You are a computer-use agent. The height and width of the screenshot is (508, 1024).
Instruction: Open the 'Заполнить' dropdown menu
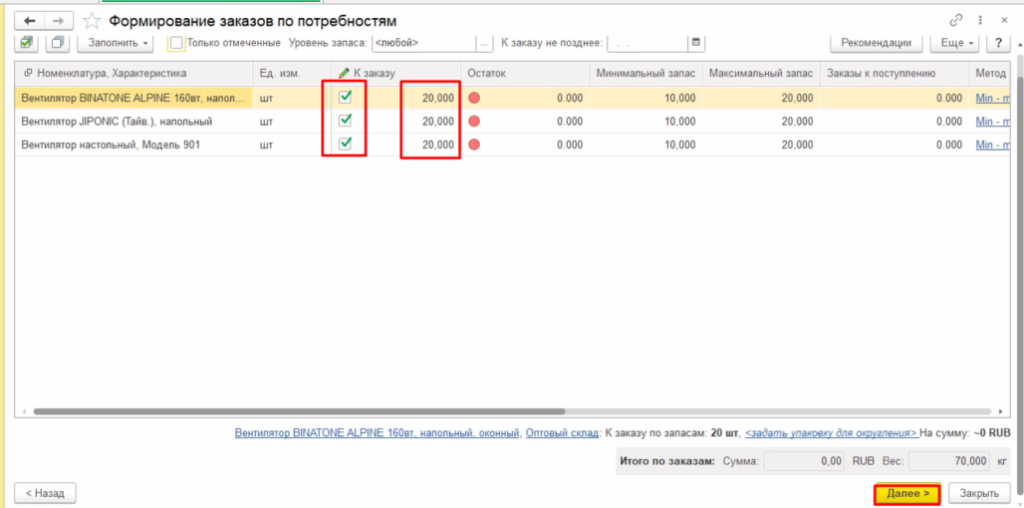pyautogui.click(x=118, y=43)
